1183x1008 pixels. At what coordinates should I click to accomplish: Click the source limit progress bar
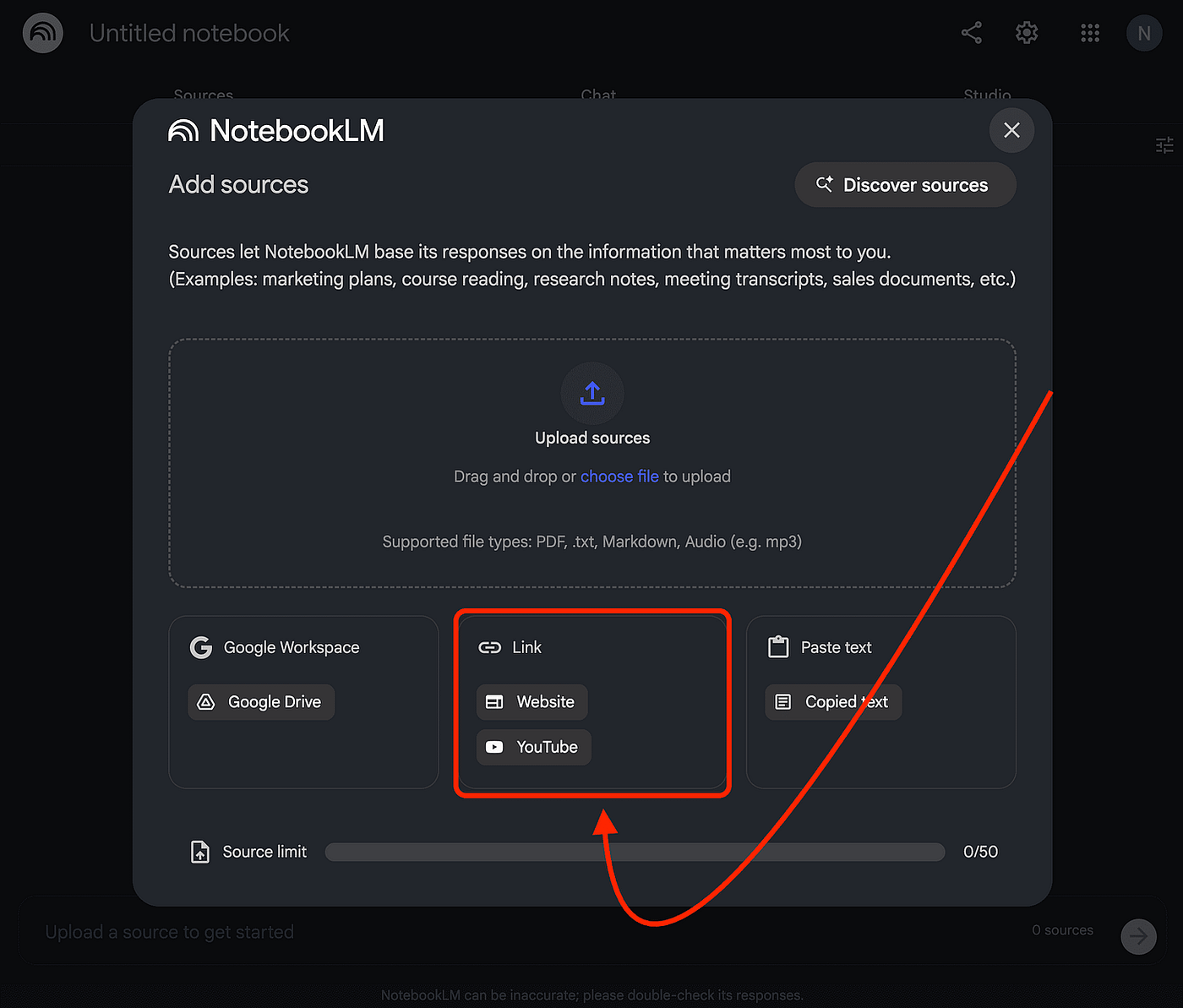(x=635, y=852)
